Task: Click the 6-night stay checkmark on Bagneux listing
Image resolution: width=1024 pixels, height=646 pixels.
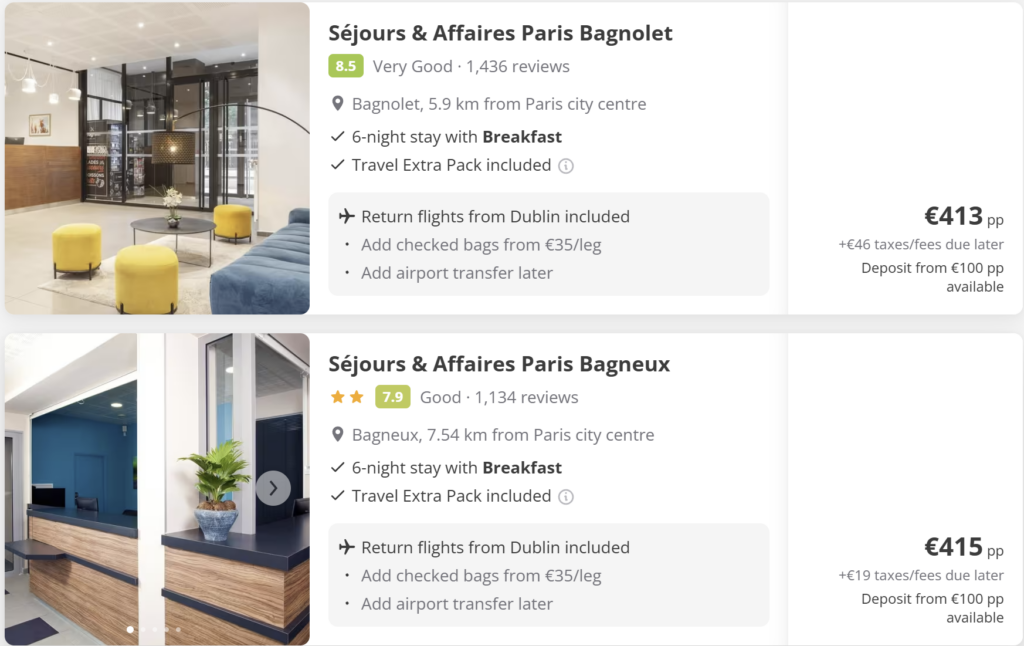Action: pyautogui.click(x=336, y=467)
